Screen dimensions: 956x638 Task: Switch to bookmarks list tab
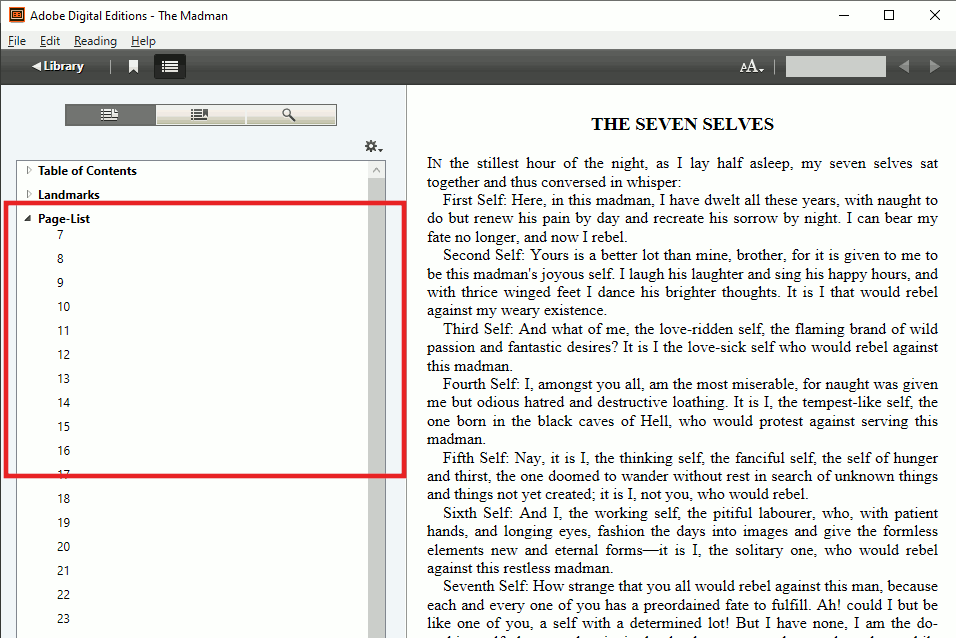click(199, 115)
